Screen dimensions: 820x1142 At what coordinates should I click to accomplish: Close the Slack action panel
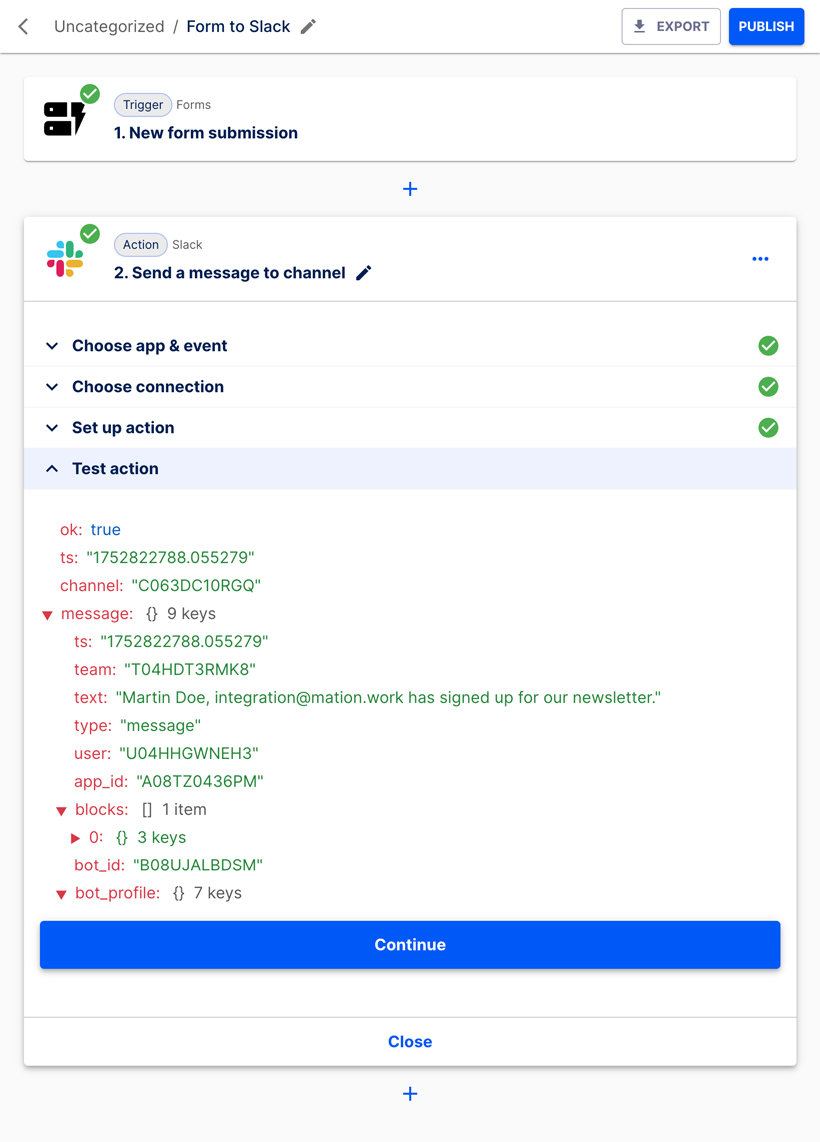[x=410, y=1041]
